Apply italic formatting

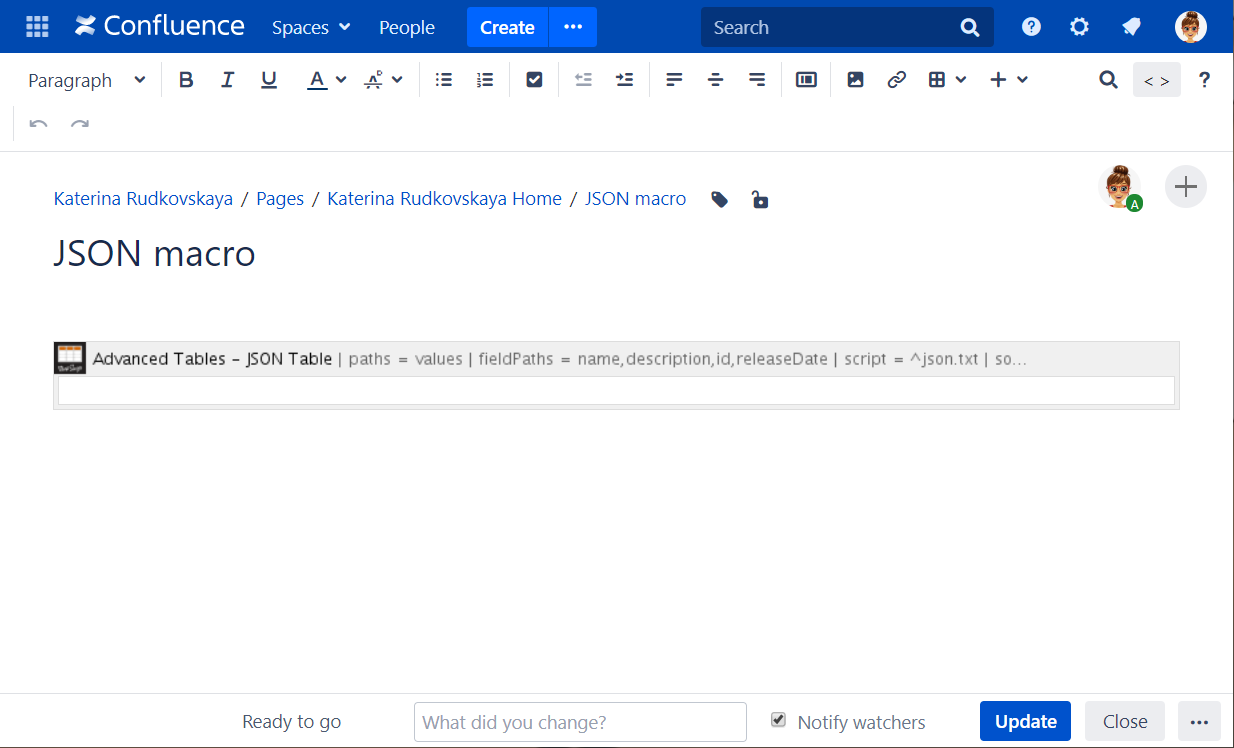[227, 80]
